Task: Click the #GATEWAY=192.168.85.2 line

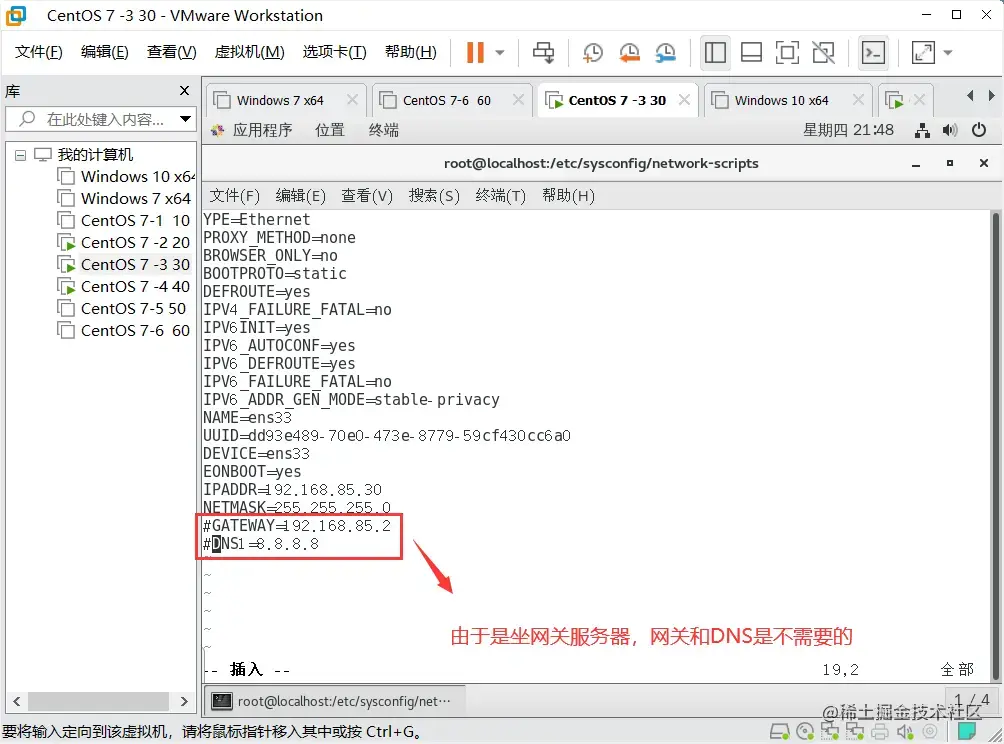Action: pyautogui.click(x=296, y=526)
